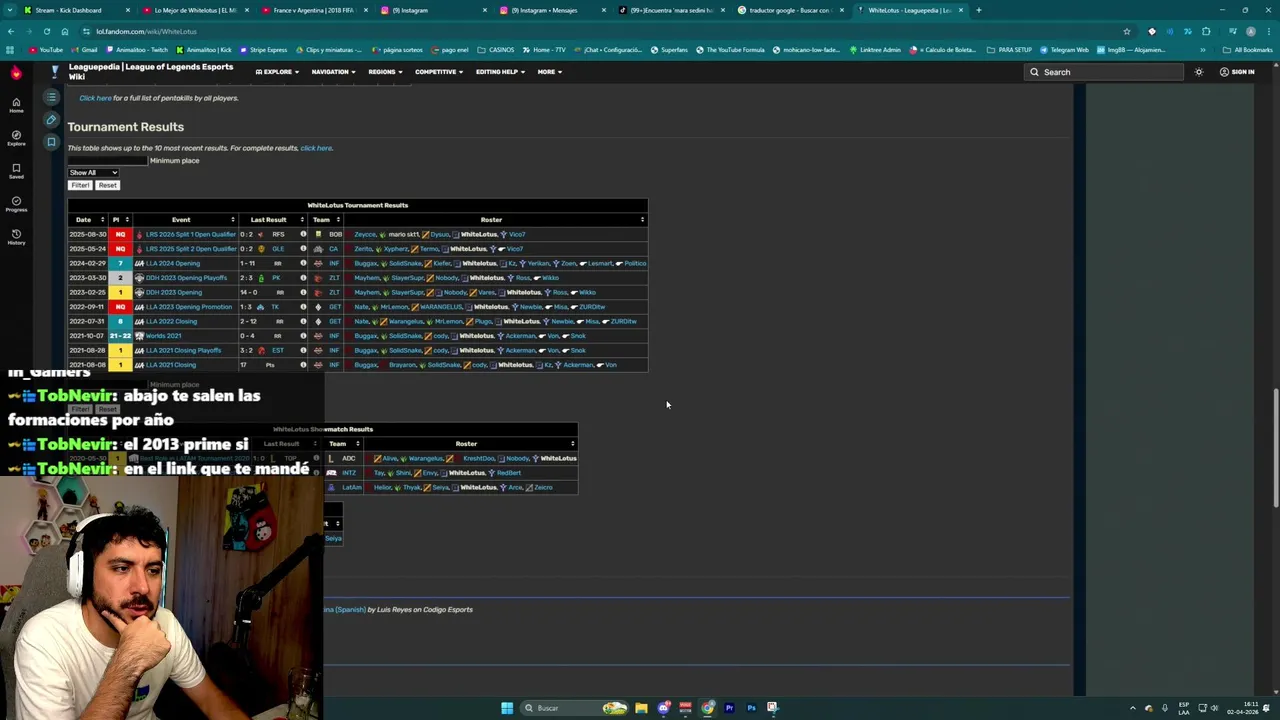Open Gmail bookmark

click(85, 50)
